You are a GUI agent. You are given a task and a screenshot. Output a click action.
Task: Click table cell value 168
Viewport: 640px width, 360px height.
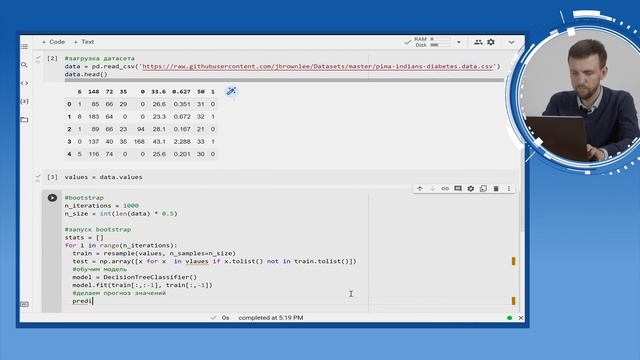(139, 142)
